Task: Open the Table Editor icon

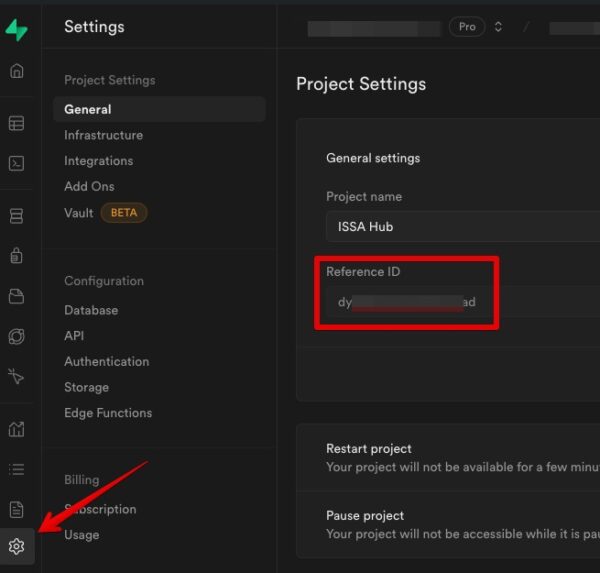Action: pyautogui.click(x=16, y=124)
